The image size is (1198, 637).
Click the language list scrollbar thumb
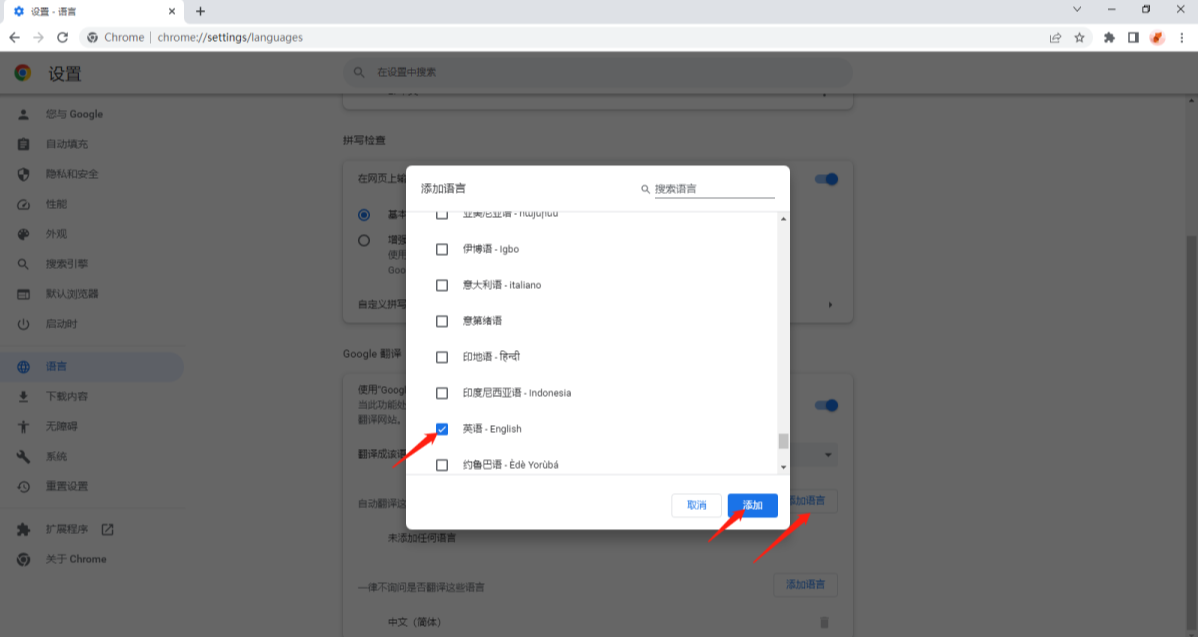point(783,441)
